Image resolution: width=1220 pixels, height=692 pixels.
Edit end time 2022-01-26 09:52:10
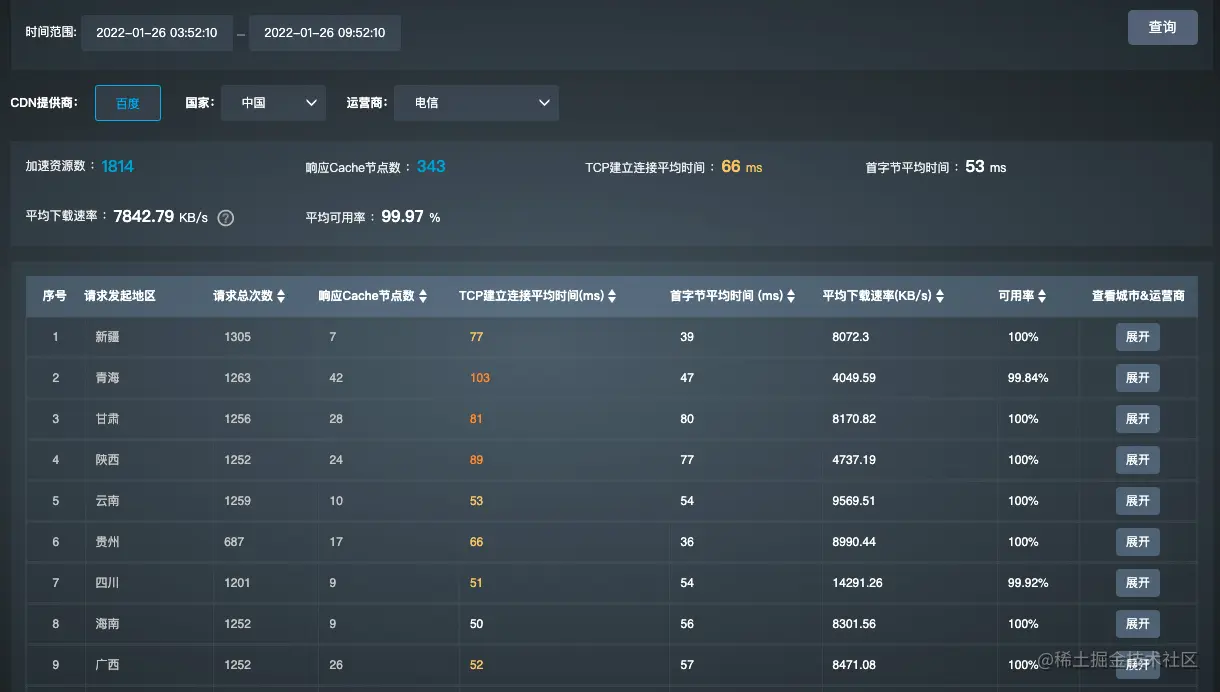point(325,33)
